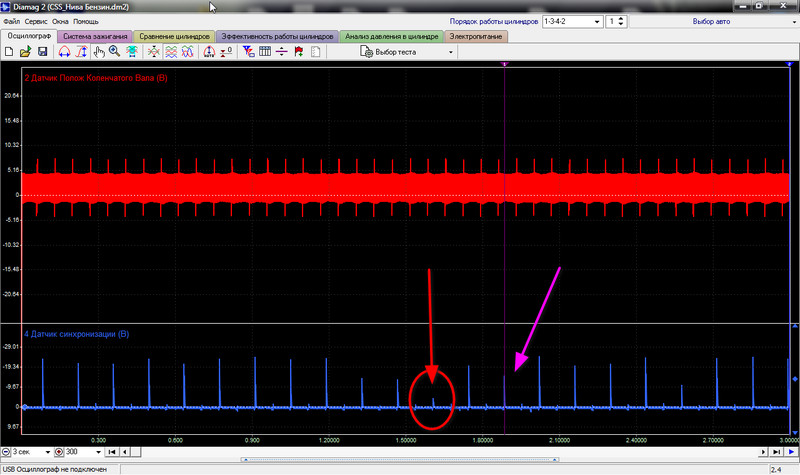Save the recording with the floppy disk icon

tap(42, 52)
